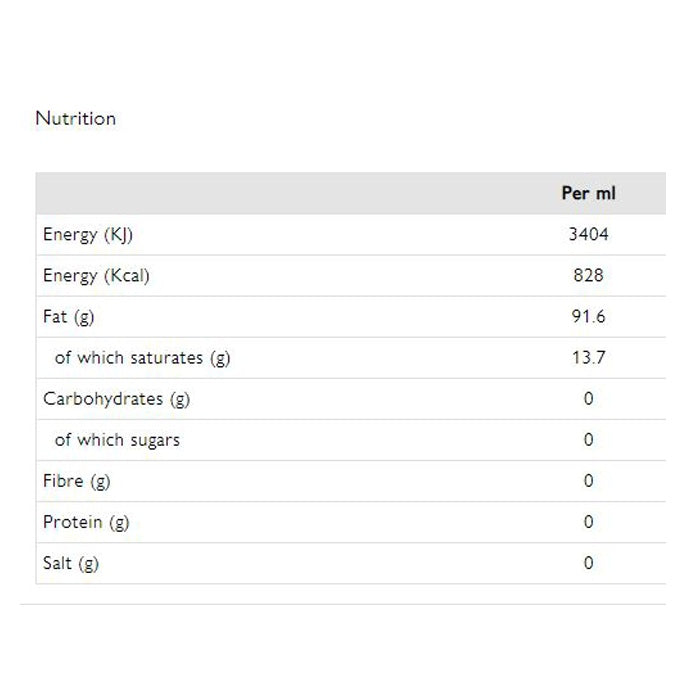Select the Energy (Kcal) row label
Image resolution: width=700 pixels, height=700 pixels.
(96, 276)
